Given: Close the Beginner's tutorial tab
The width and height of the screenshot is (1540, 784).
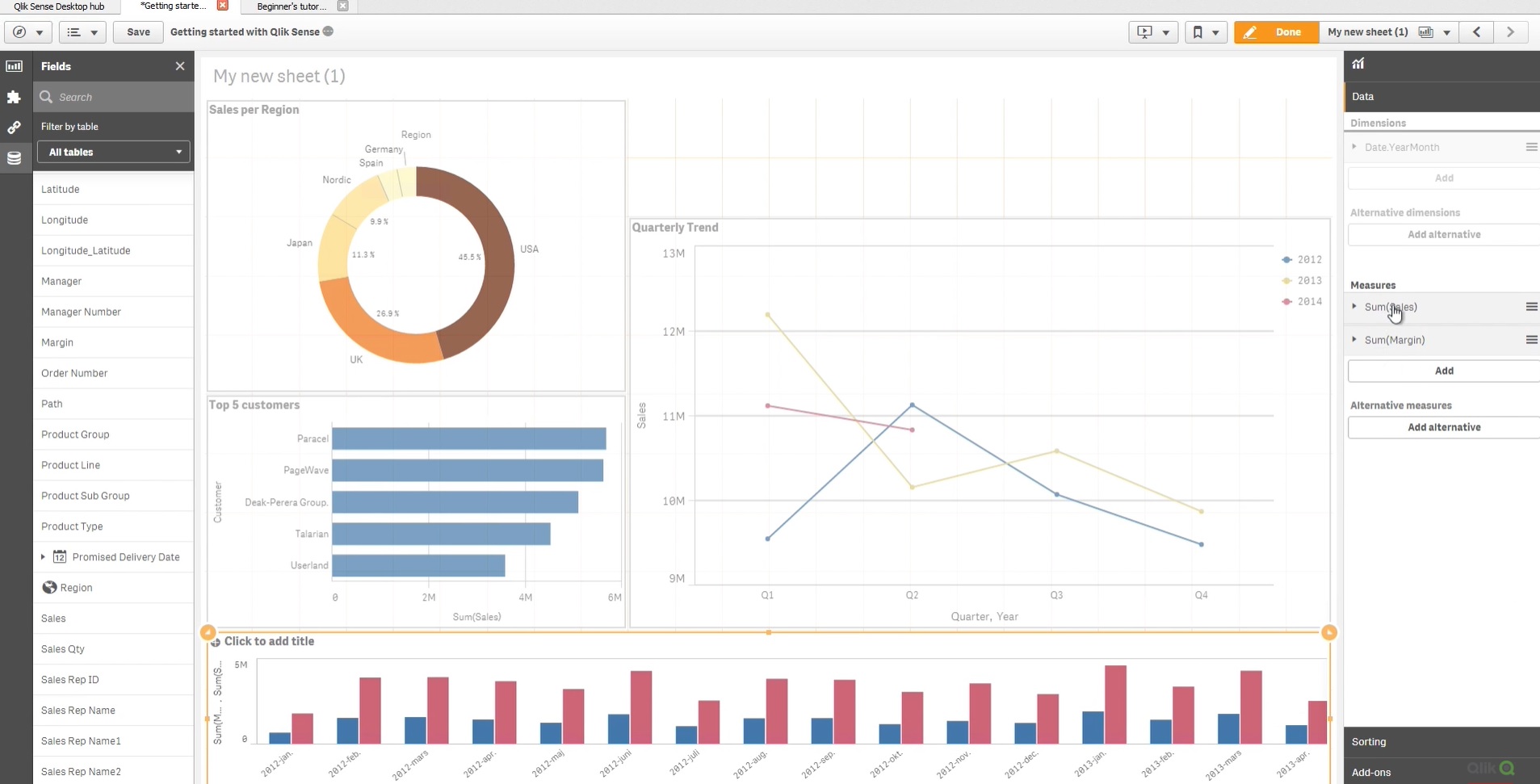Looking at the screenshot, I should (342, 6).
